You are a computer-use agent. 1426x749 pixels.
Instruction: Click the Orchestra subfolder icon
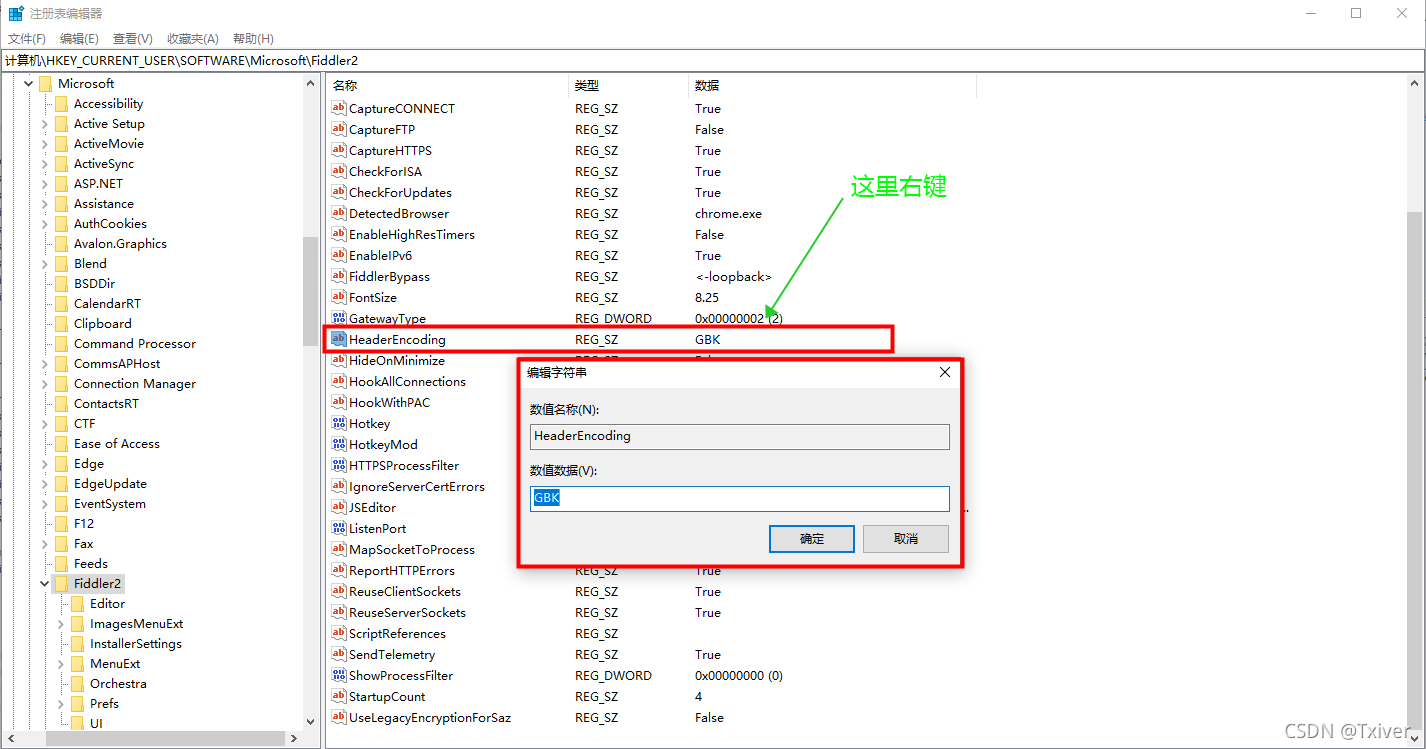(x=78, y=683)
